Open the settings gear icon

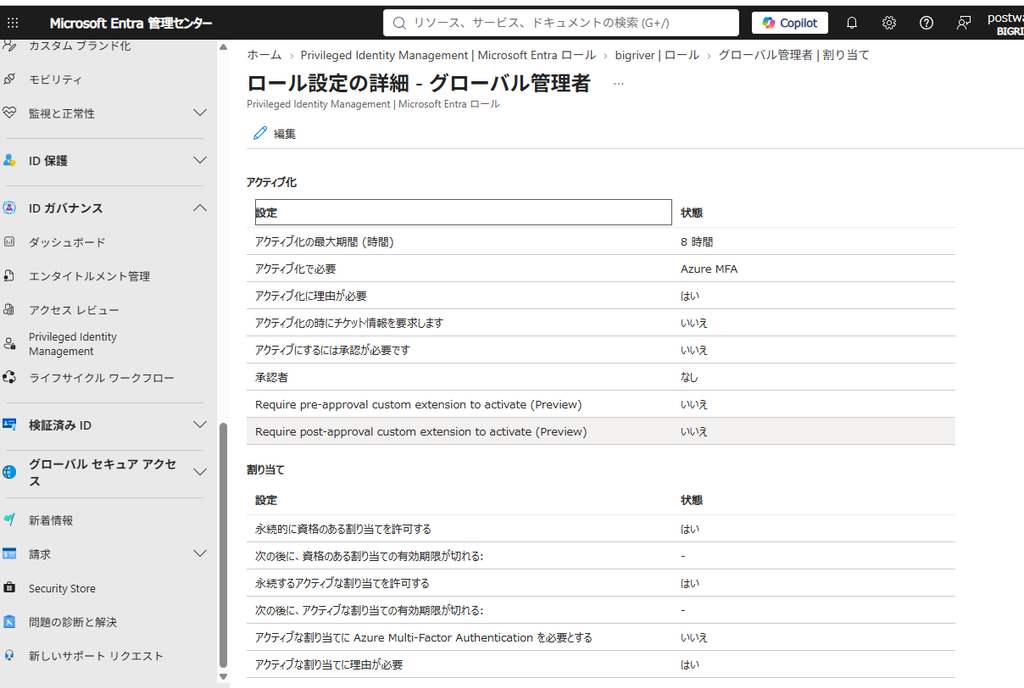point(889,23)
